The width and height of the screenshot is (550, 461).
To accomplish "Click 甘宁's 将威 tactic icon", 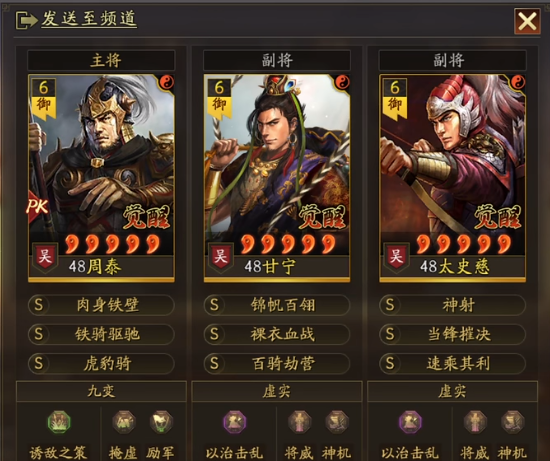I will [x=299, y=422].
